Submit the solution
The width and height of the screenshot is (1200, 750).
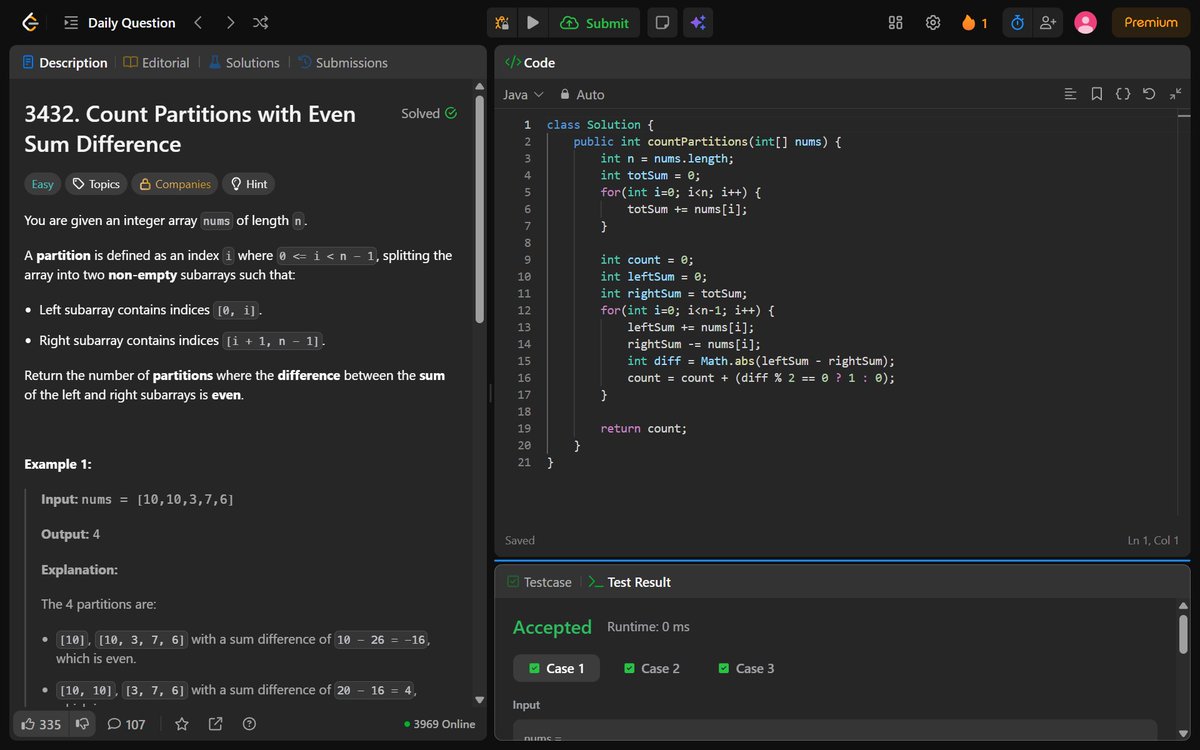[x=595, y=22]
